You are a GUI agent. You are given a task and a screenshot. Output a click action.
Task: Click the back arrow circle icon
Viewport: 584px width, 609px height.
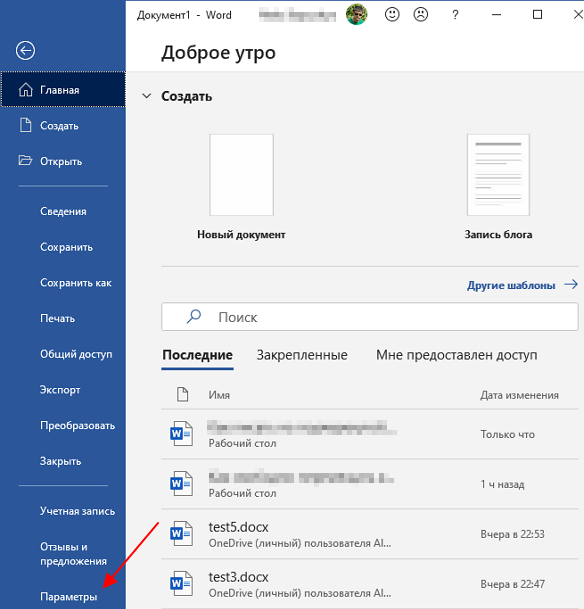[25, 50]
